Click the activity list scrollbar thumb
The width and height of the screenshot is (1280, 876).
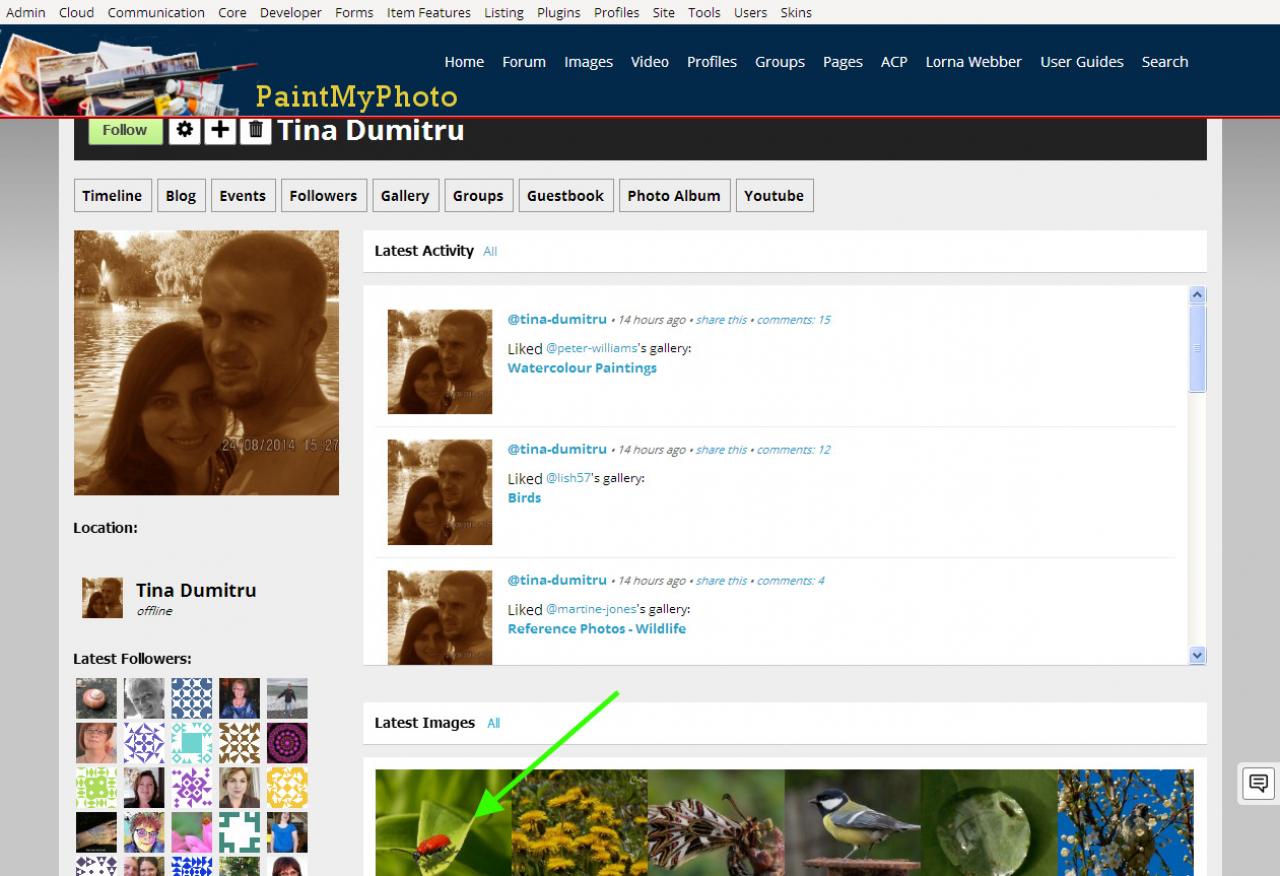coord(1197,348)
